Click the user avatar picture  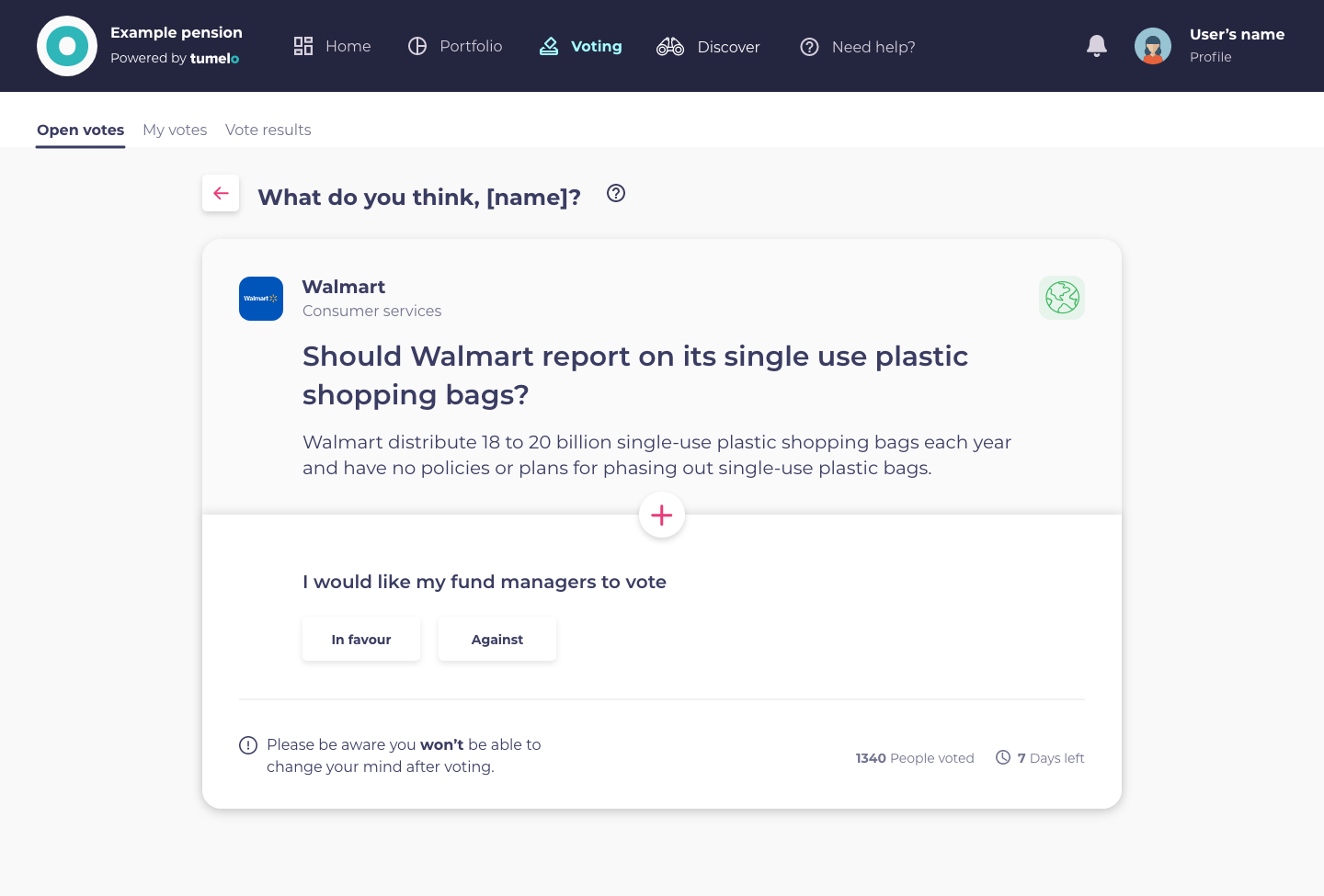[1153, 46]
